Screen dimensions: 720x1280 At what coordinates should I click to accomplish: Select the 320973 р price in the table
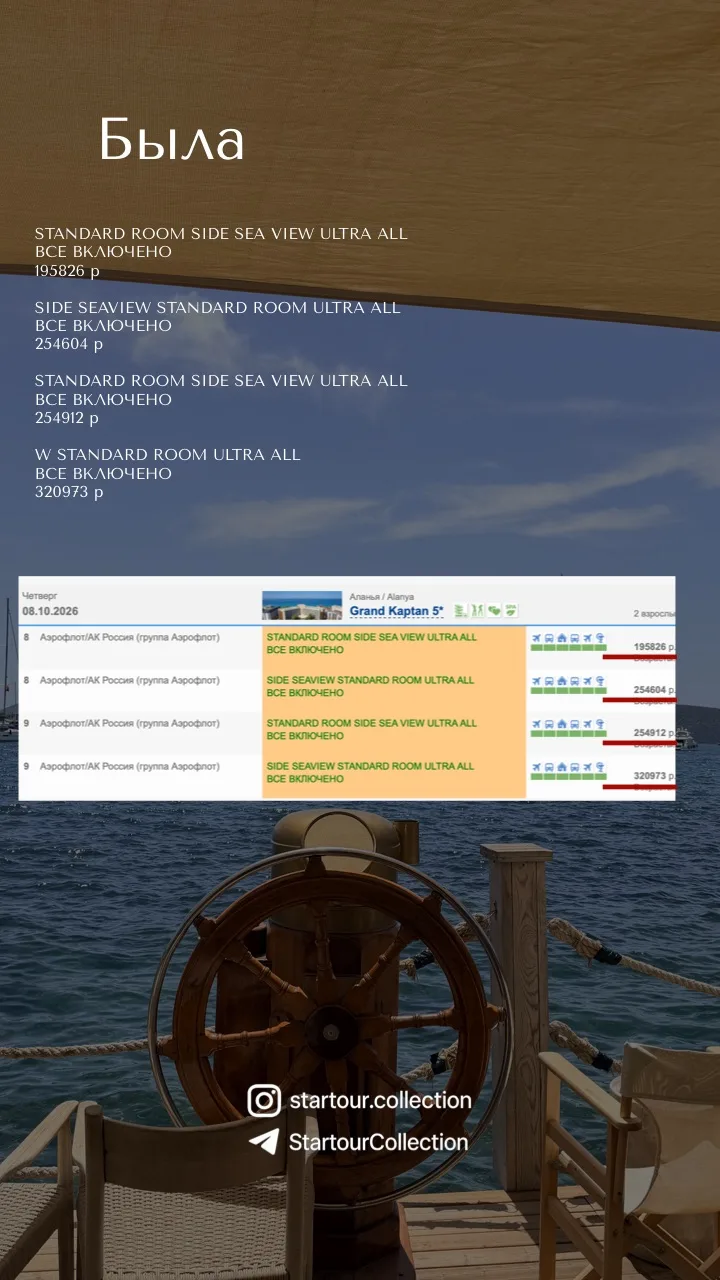pyautogui.click(x=655, y=776)
